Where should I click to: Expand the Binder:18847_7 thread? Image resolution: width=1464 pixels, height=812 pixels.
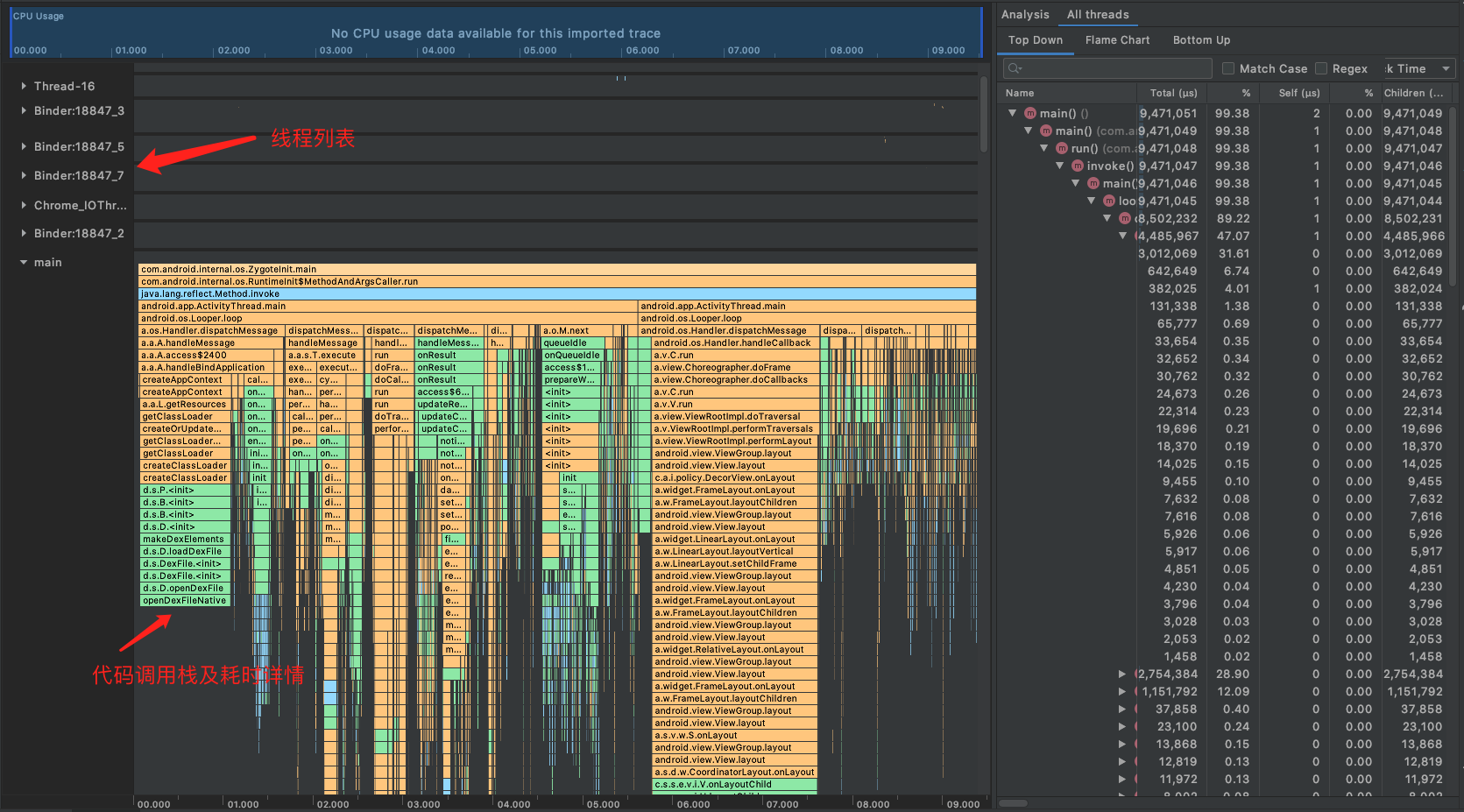pyautogui.click(x=22, y=175)
